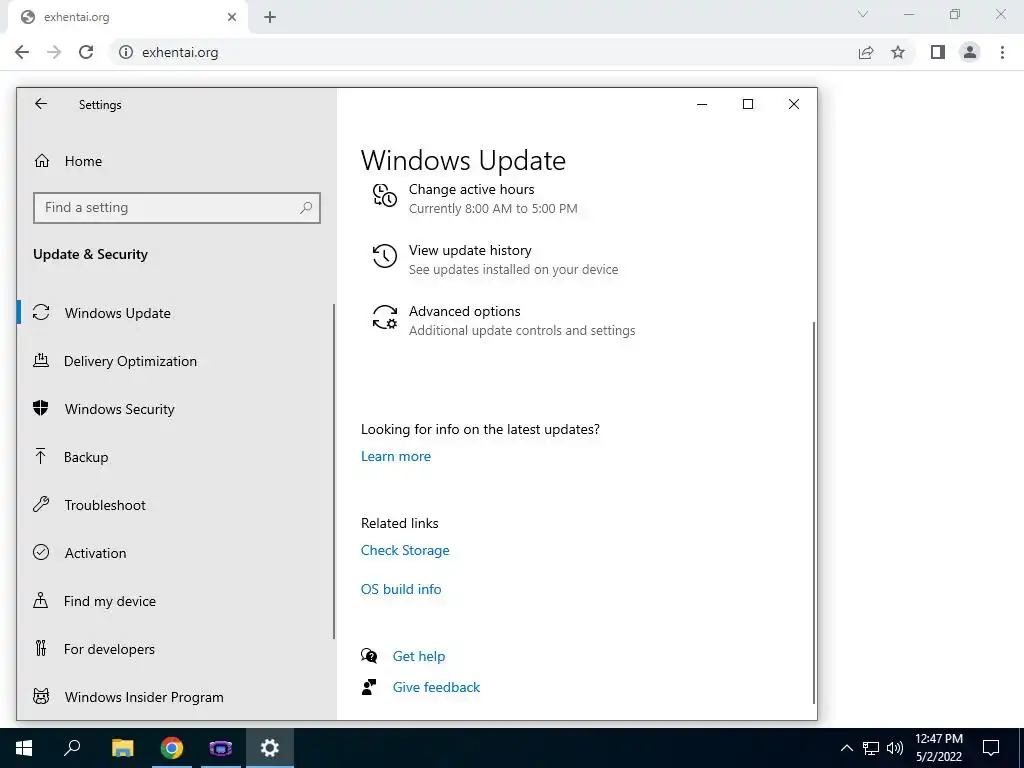Click the Backup upload arrow icon
Viewport: 1024px width, 768px height.
[40, 456]
